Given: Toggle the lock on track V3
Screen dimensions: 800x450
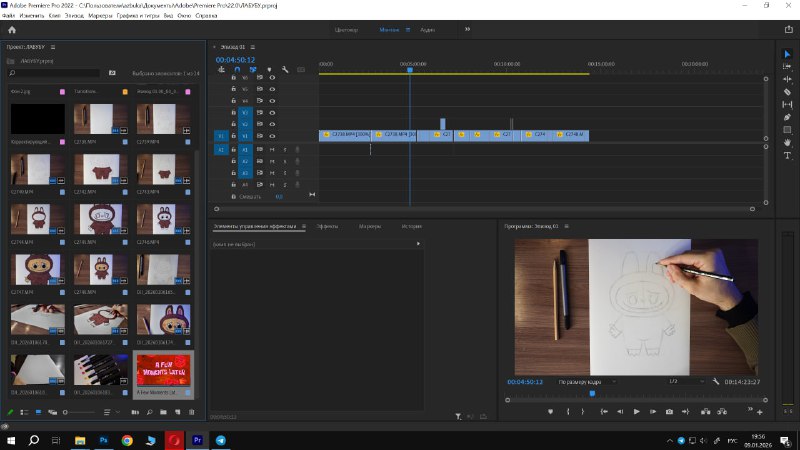Looking at the screenshot, I should 233,112.
